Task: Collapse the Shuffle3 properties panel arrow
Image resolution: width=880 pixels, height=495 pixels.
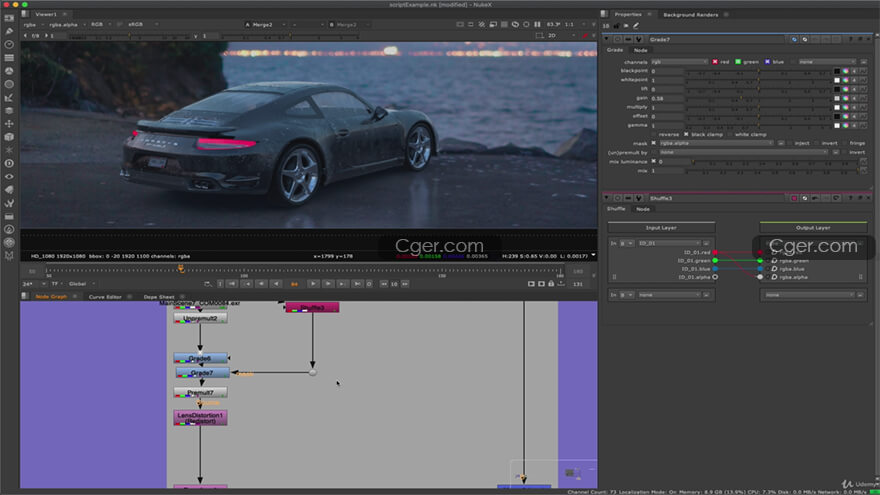Action: pyautogui.click(x=606, y=198)
